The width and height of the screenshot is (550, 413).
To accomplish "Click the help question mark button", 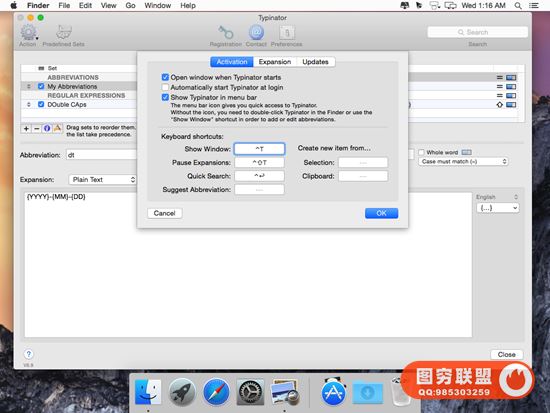I will point(29,354).
